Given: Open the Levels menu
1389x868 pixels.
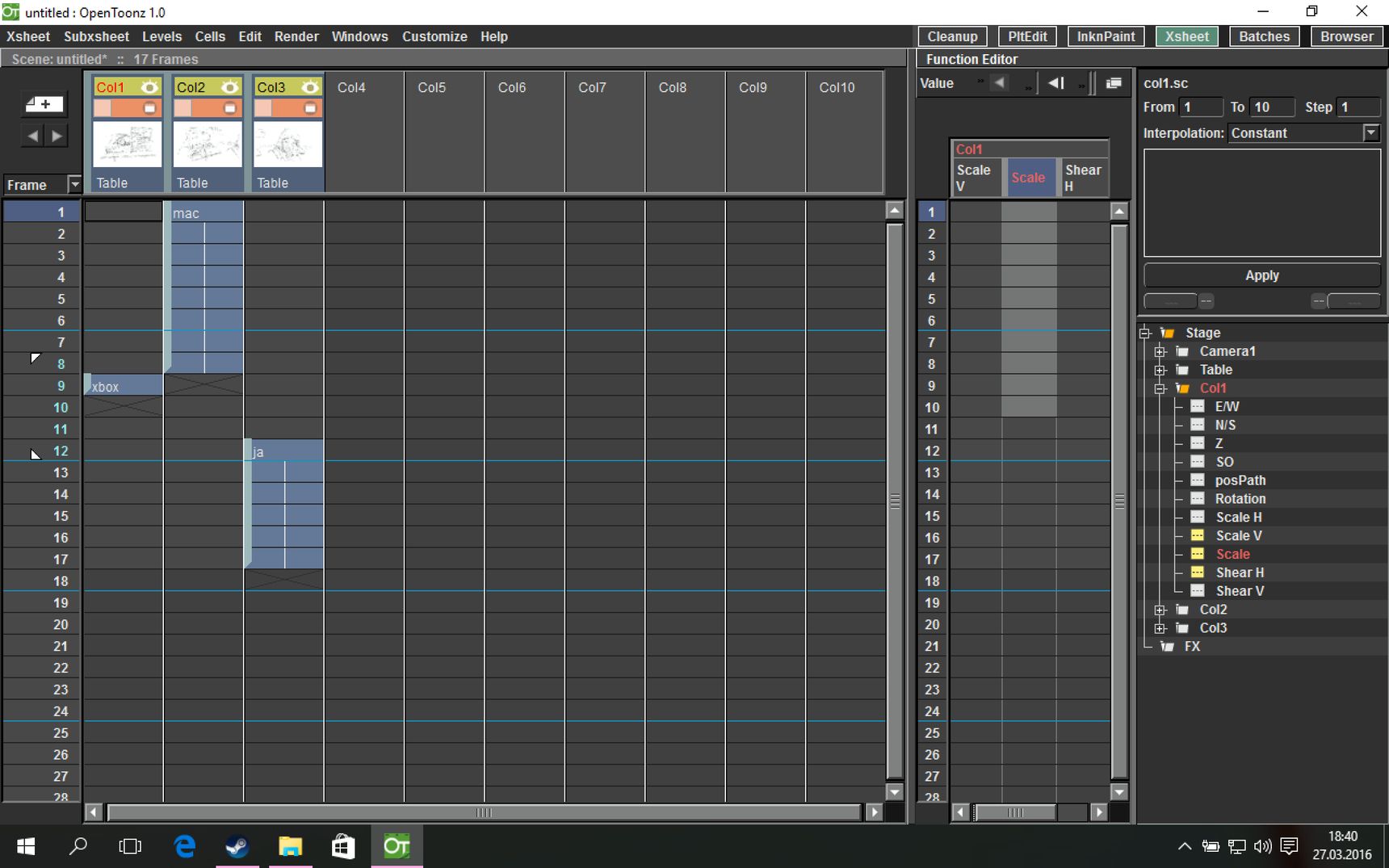Looking at the screenshot, I should [162, 36].
